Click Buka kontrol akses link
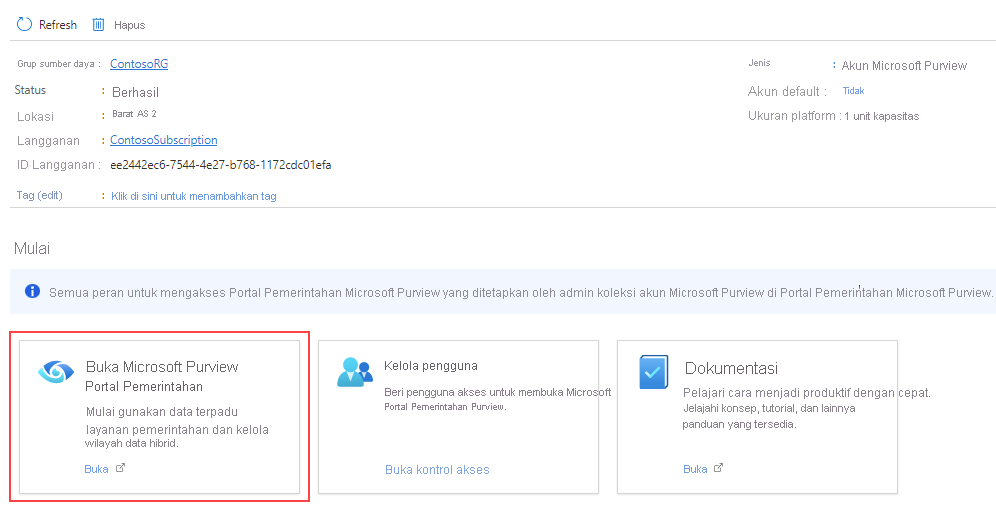 (437, 470)
